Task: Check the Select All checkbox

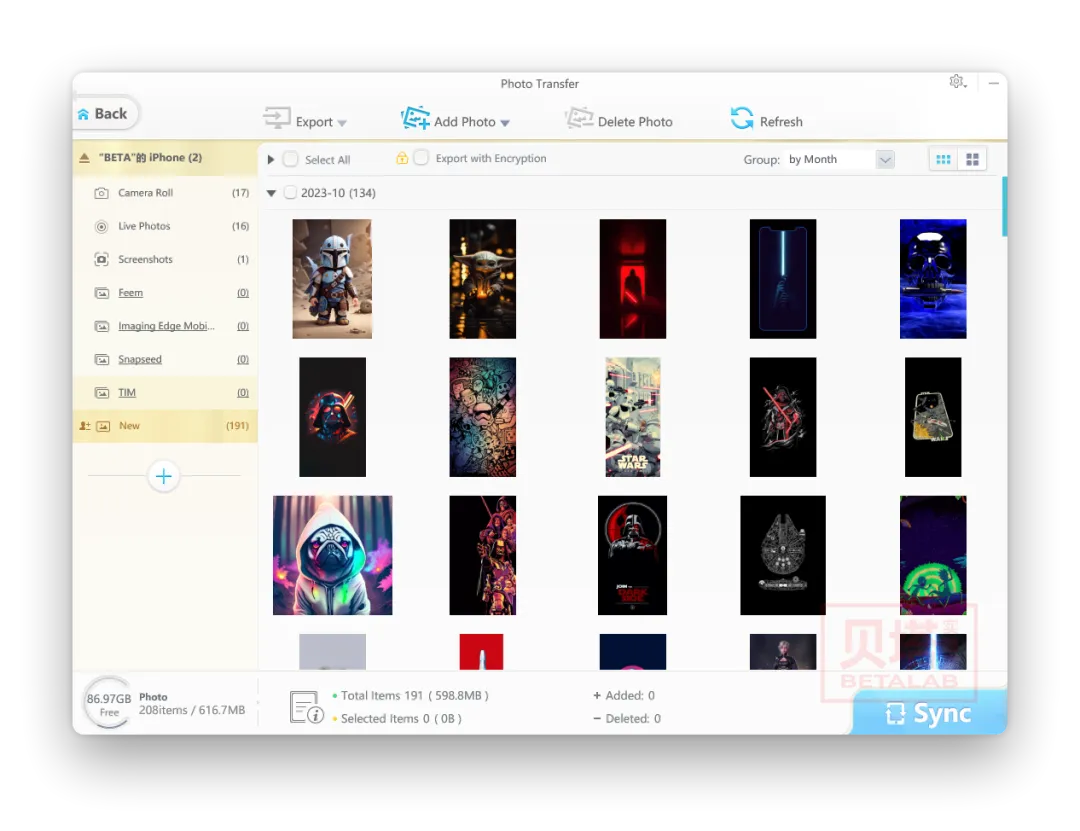Action: (291, 159)
